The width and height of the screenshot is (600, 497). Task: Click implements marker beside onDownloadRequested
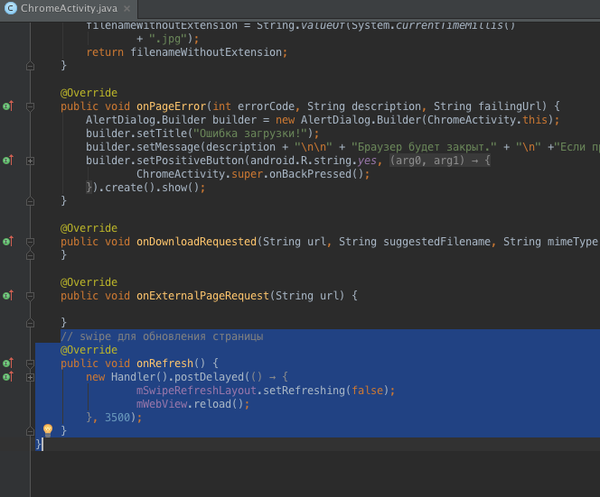[x=8, y=241]
